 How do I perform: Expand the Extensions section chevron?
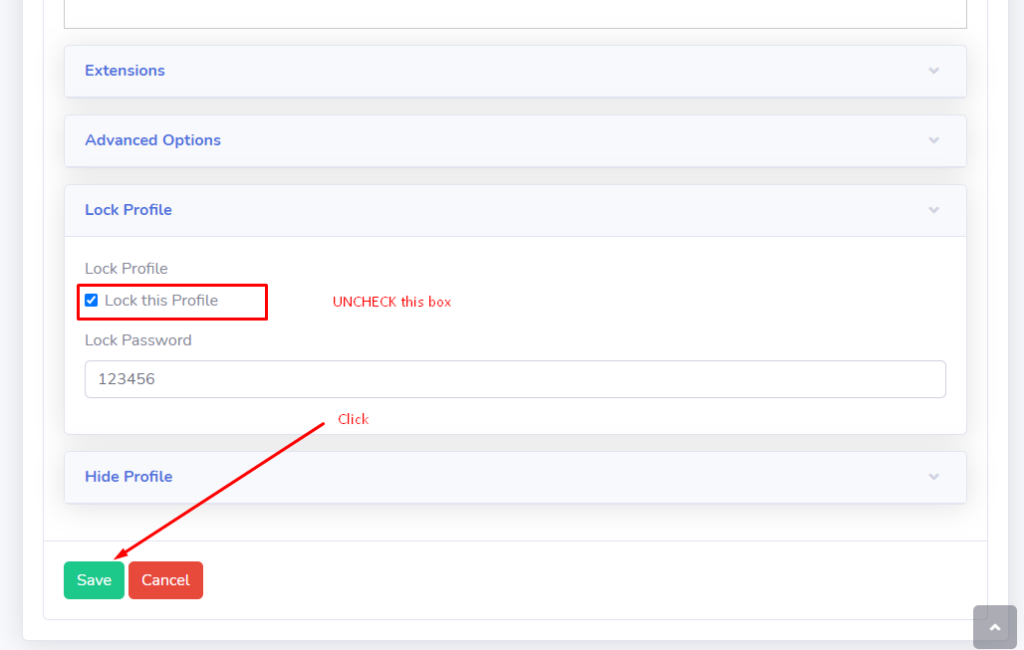coord(934,71)
